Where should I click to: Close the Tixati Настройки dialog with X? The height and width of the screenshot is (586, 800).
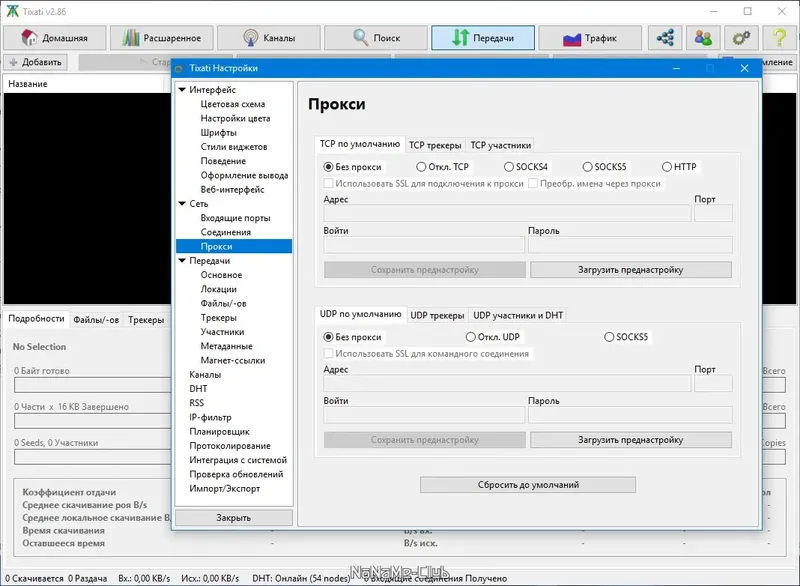pyautogui.click(x=744, y=68)
